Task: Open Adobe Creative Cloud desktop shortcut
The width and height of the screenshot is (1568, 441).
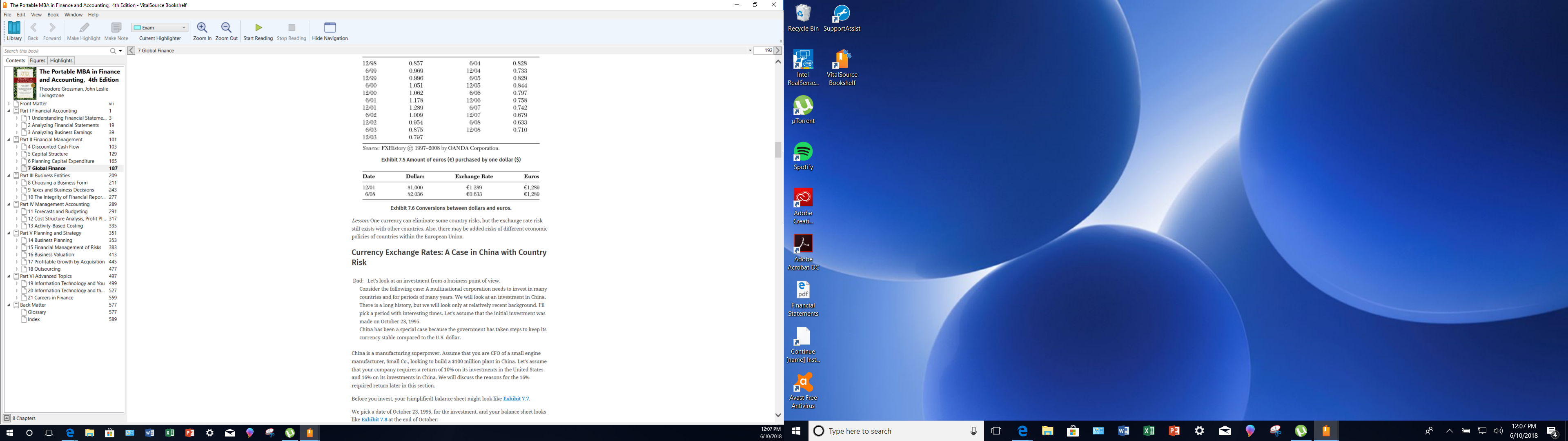Action: coord(804,206)
